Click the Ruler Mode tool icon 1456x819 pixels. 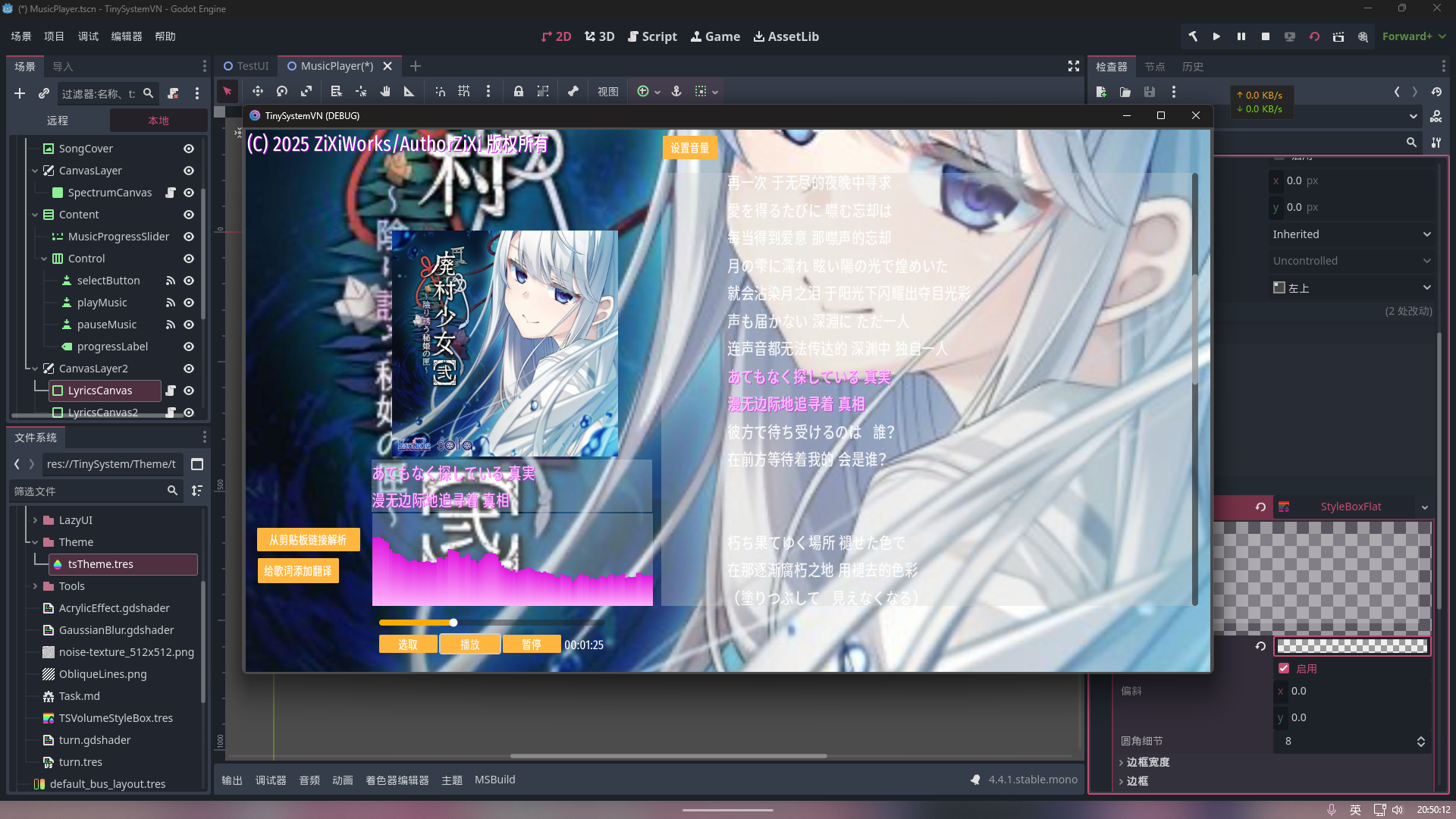[x=409, y=91]
